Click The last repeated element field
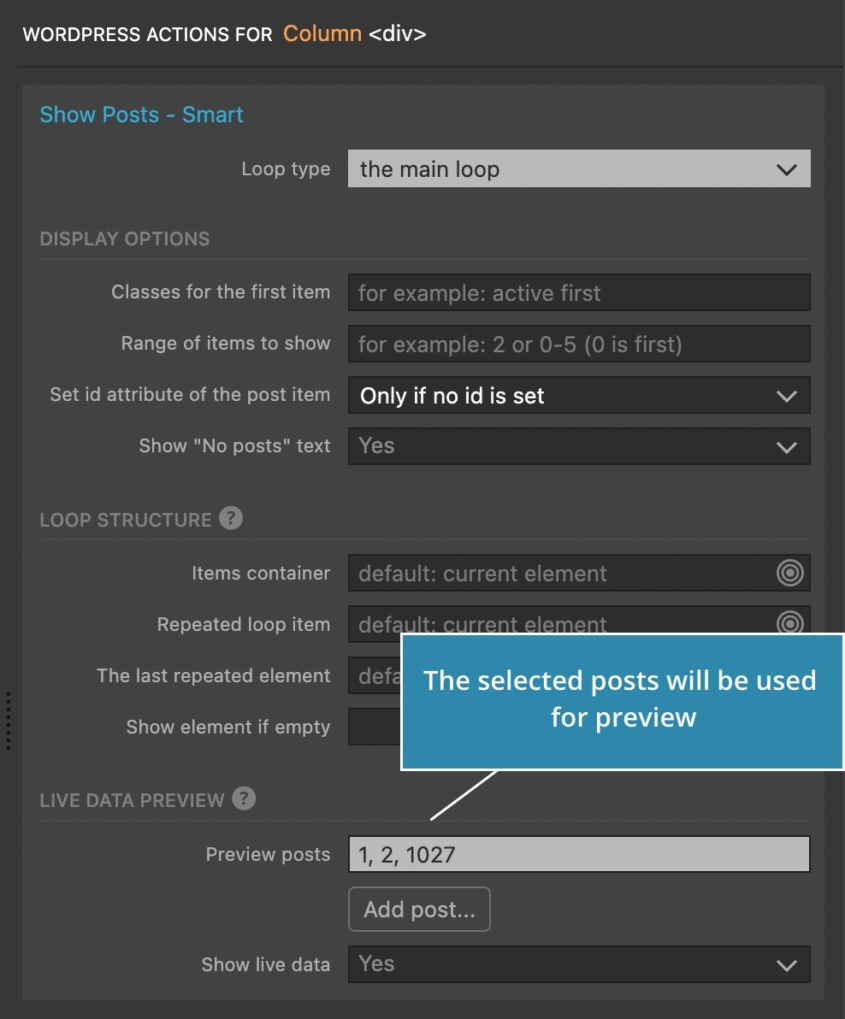Image resolution: width=845 pixels, height=1019 pixels. pyautogui.click(x=370, y=675)
